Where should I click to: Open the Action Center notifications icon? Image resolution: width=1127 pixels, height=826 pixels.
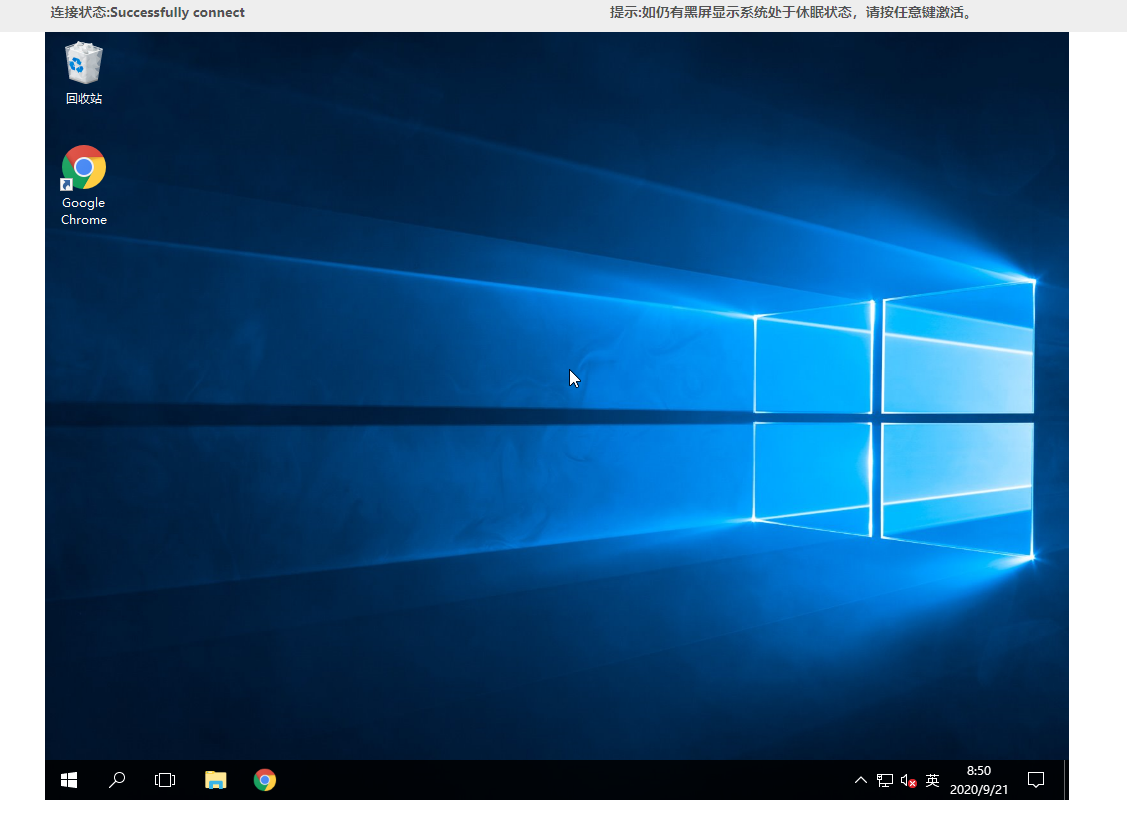[x=1036, y=780]
